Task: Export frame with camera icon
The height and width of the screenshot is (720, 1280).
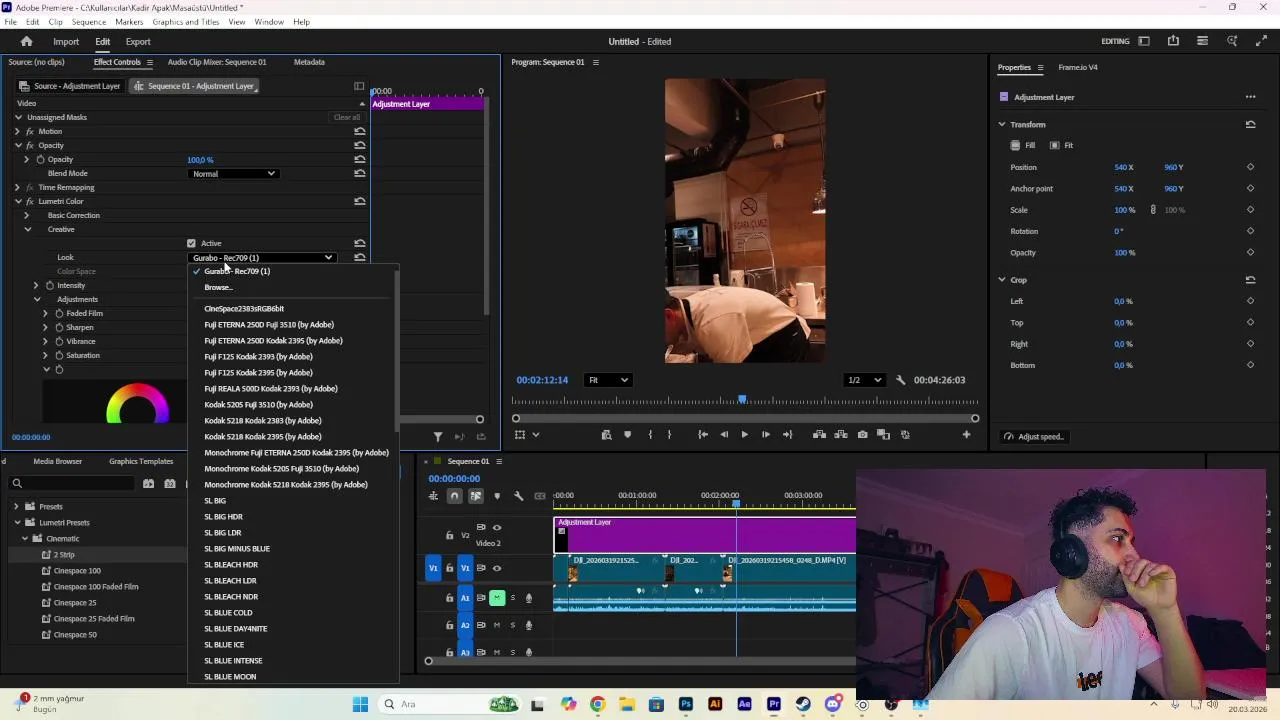Action: pyautogui.click(x=862, y=435)
